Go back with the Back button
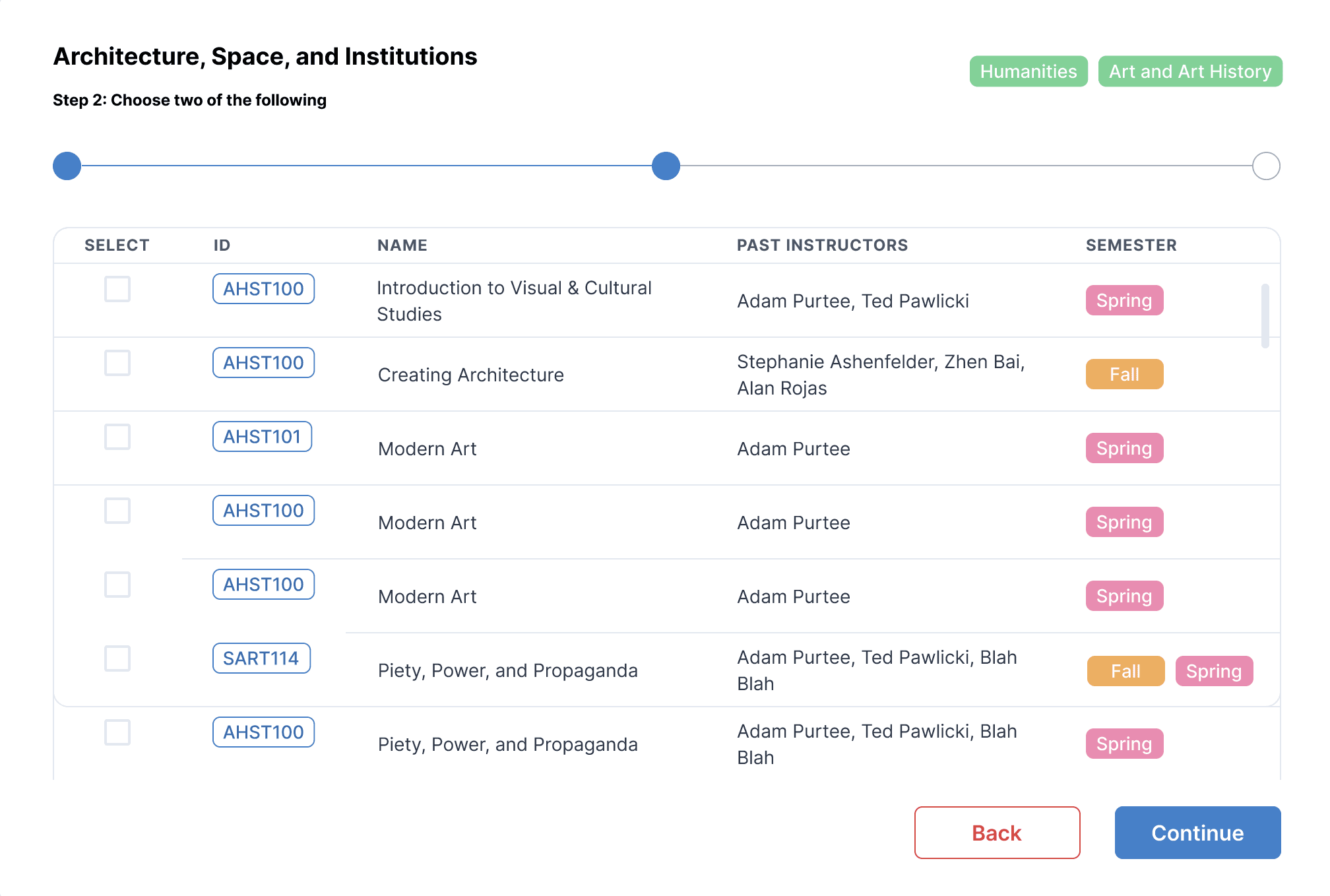The width and height of the screenshot is (1330, 896). pyautogui.click(x=997, y=833)
